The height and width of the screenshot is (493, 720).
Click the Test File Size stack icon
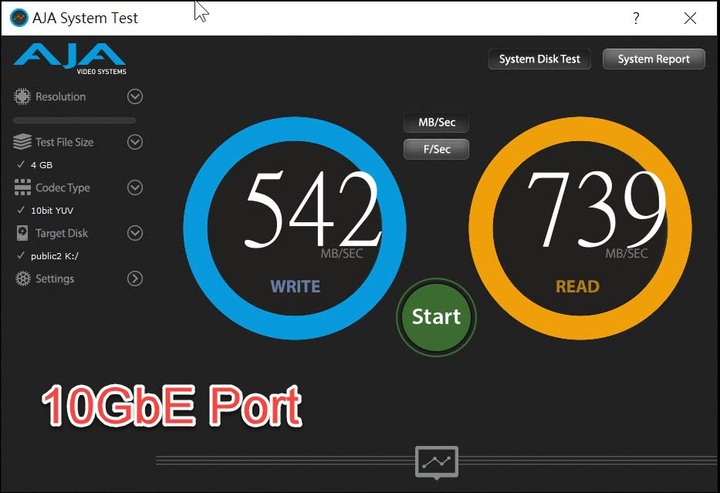[22, 142]
